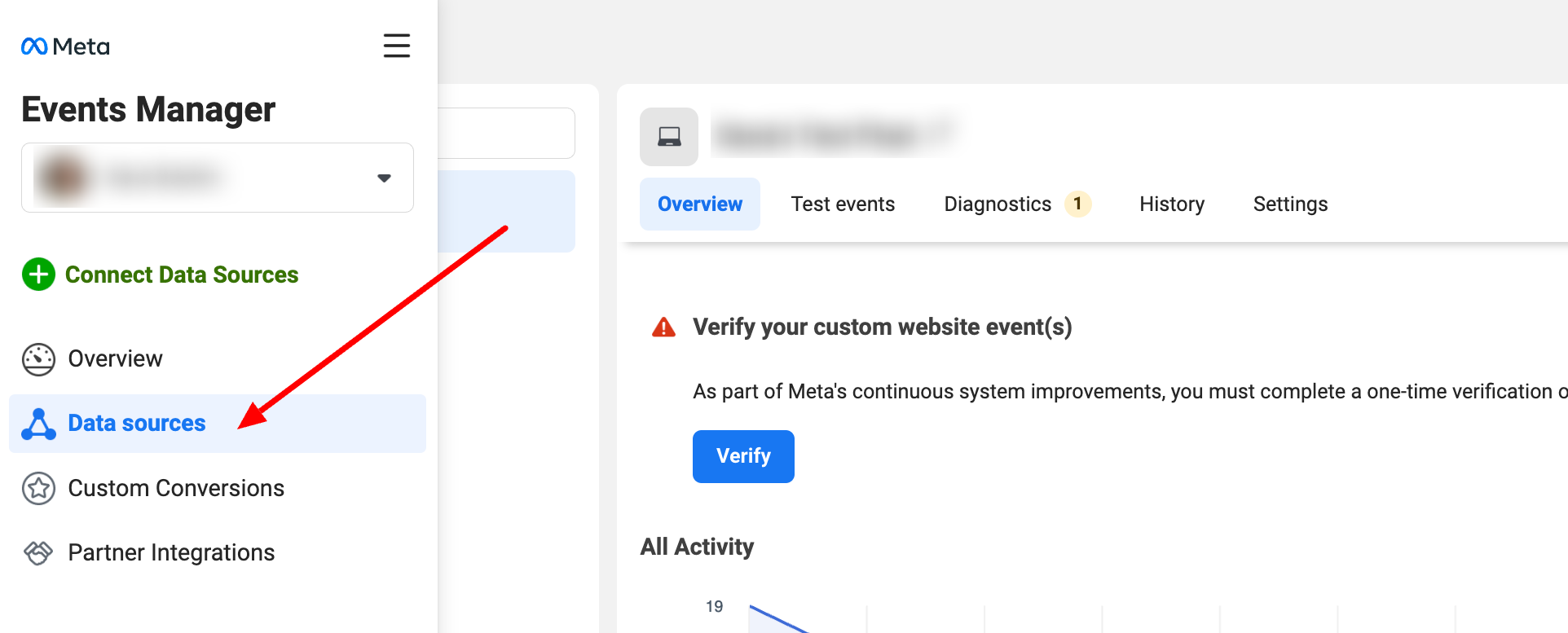The height and width of the screenshot is (633, 1568).
Task: Select Data sources in sidebar
Action: point(218,424)
